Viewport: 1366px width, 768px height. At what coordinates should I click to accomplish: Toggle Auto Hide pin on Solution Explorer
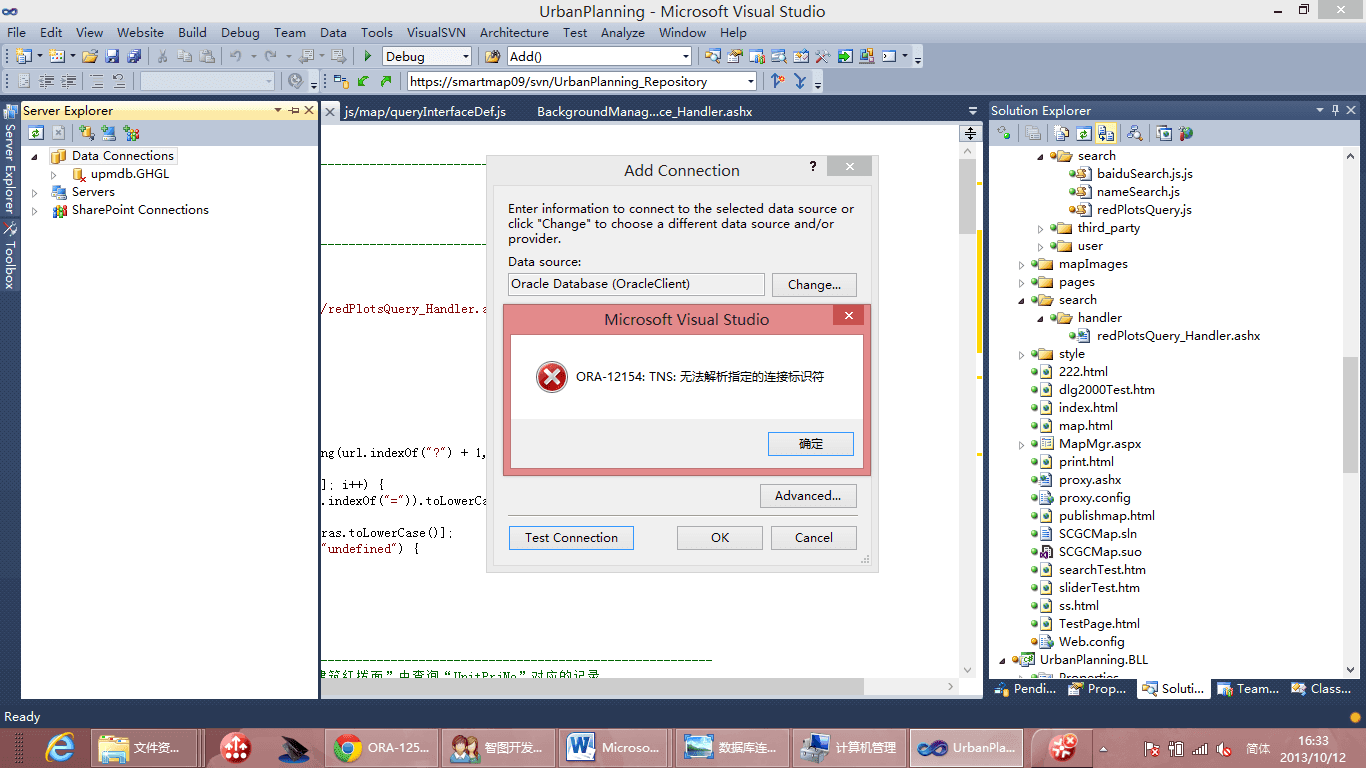[x=1335, y=111]
